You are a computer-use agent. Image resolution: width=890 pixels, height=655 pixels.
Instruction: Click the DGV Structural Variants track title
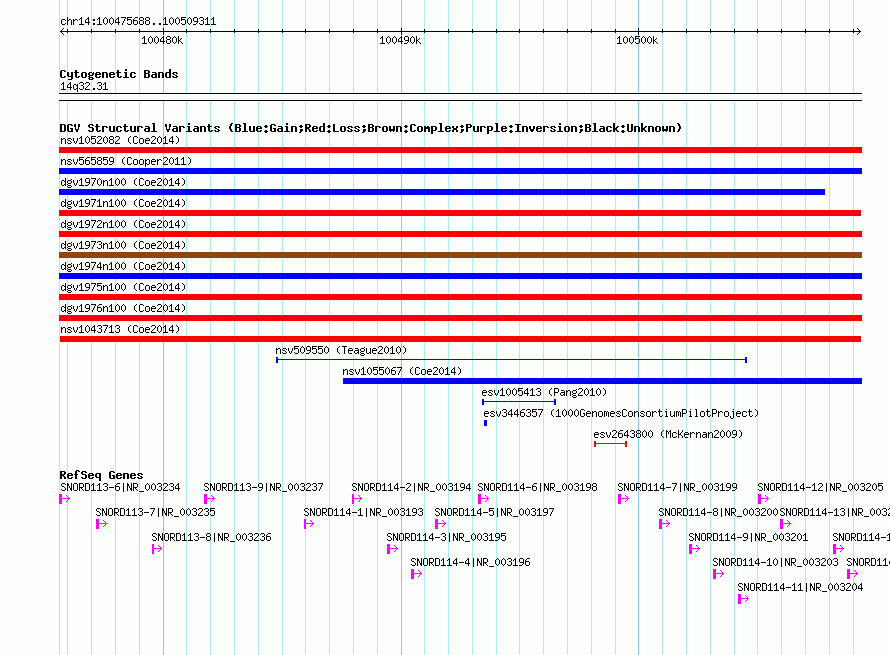[371, 128]
